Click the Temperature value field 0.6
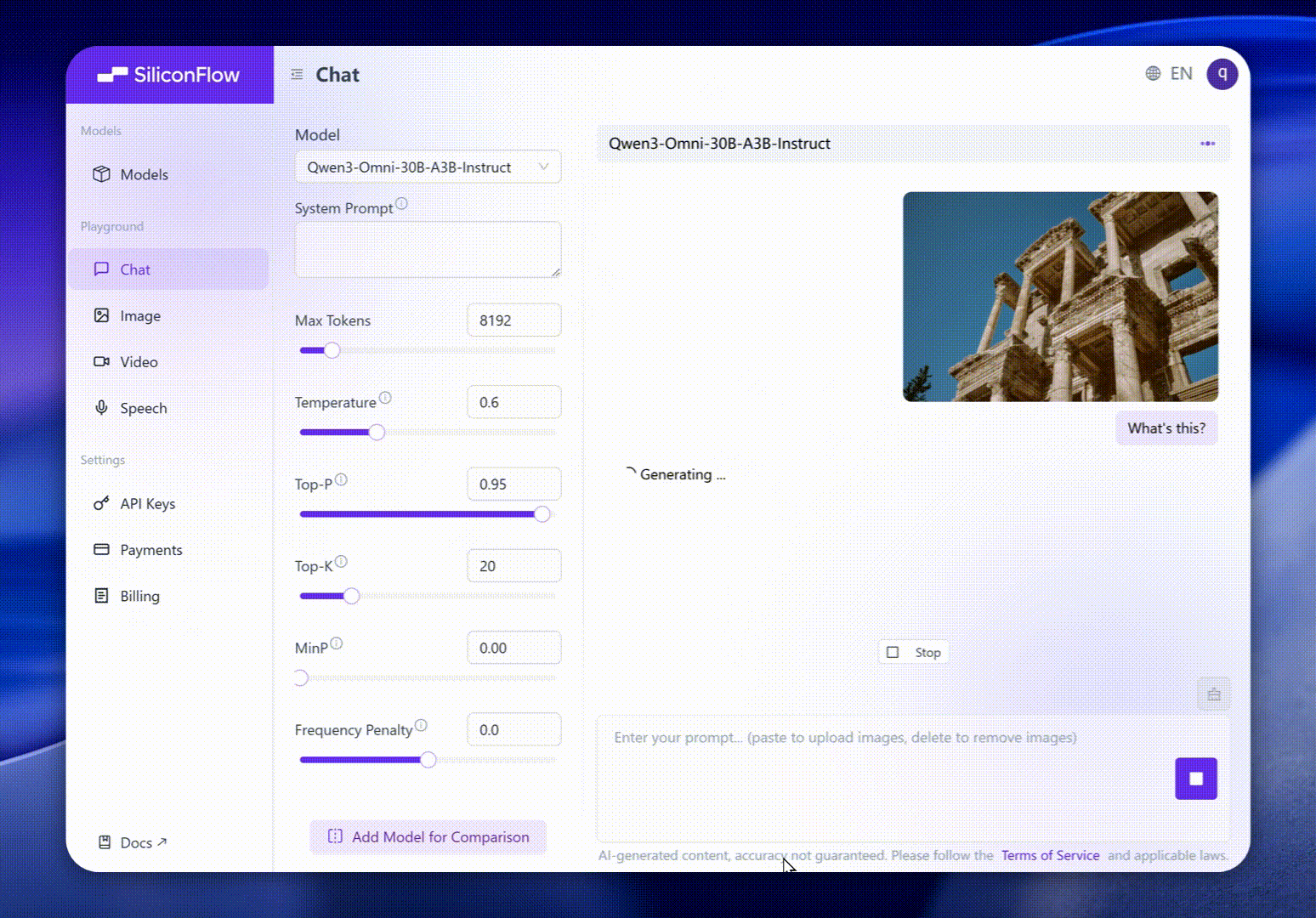The height and width of the screenshot is (918, 1316). (x=513, y=402)
